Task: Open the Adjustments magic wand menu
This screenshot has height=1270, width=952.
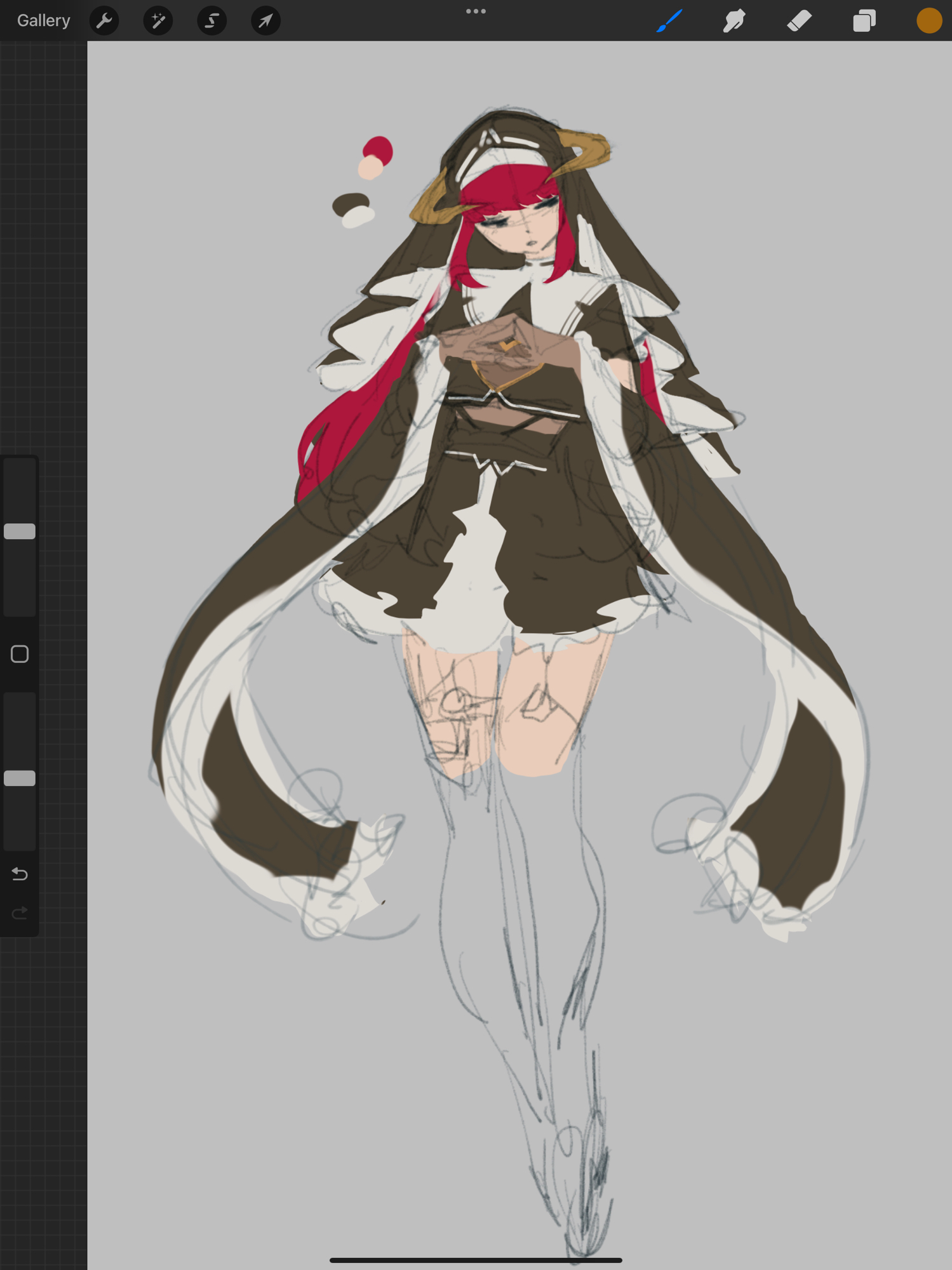Action: click(x=158, y=21)
